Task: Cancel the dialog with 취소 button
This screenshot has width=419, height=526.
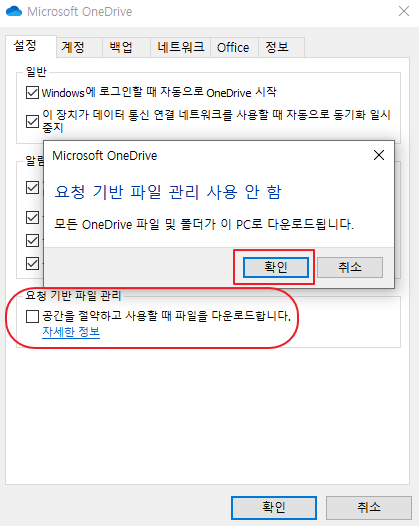Action: tap(350, 267)
